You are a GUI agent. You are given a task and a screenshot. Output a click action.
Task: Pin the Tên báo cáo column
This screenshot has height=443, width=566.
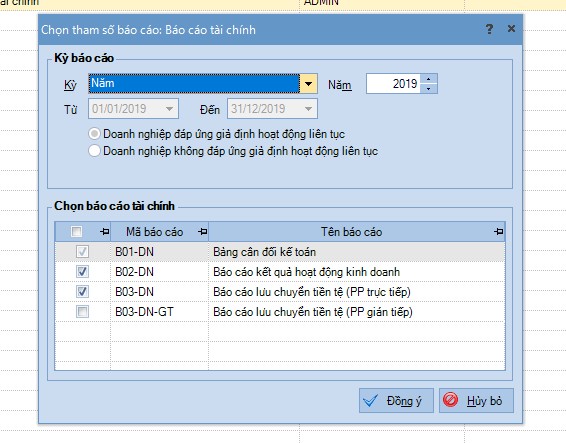tap(498, 231)
